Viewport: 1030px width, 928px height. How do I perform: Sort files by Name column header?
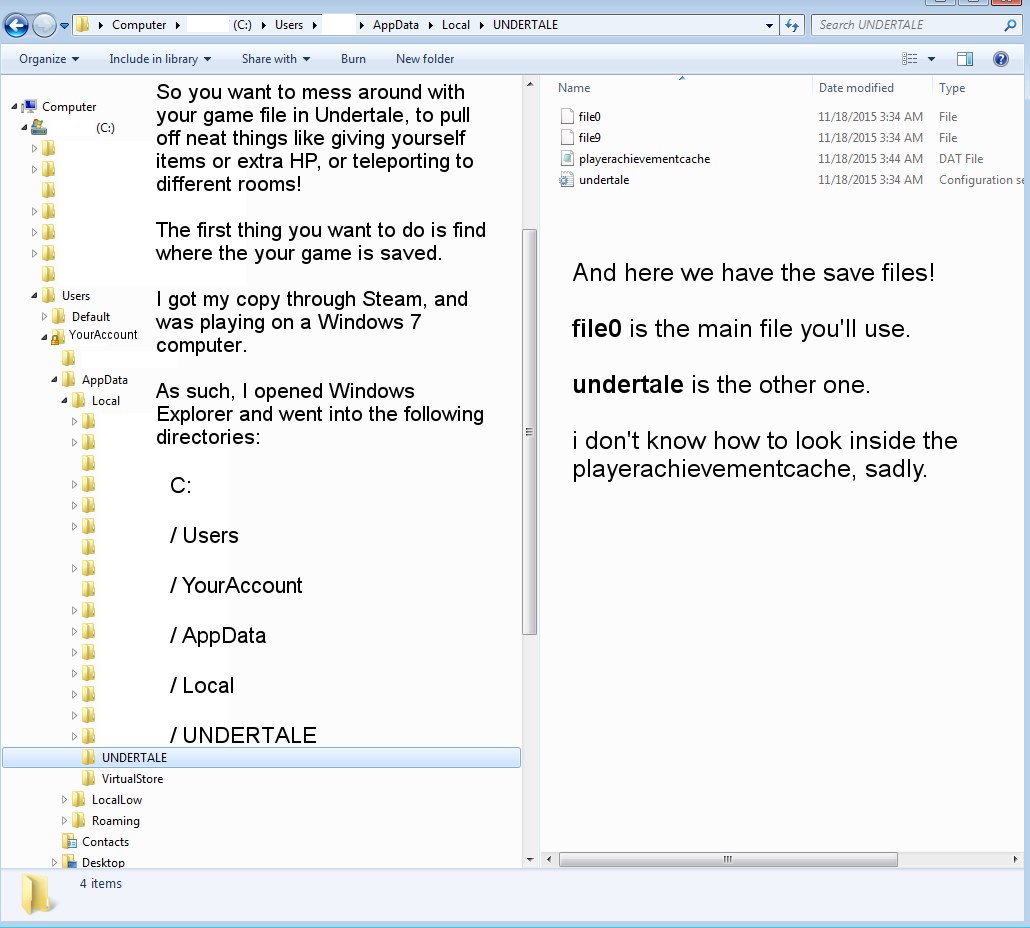click(x=574, y=88)
